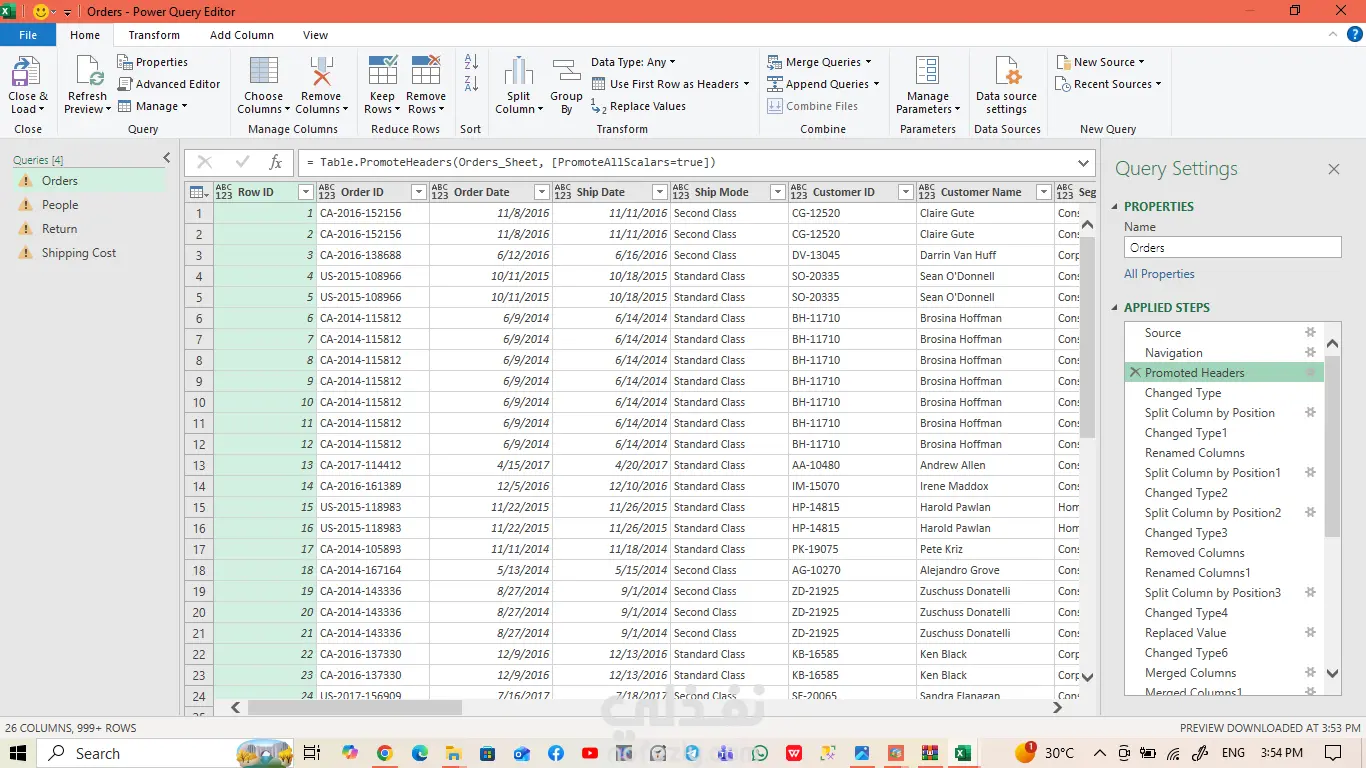Open the gear settings for the Navigation step
This screenshot has width=1366, height=768.
[x=1310, y=353]
